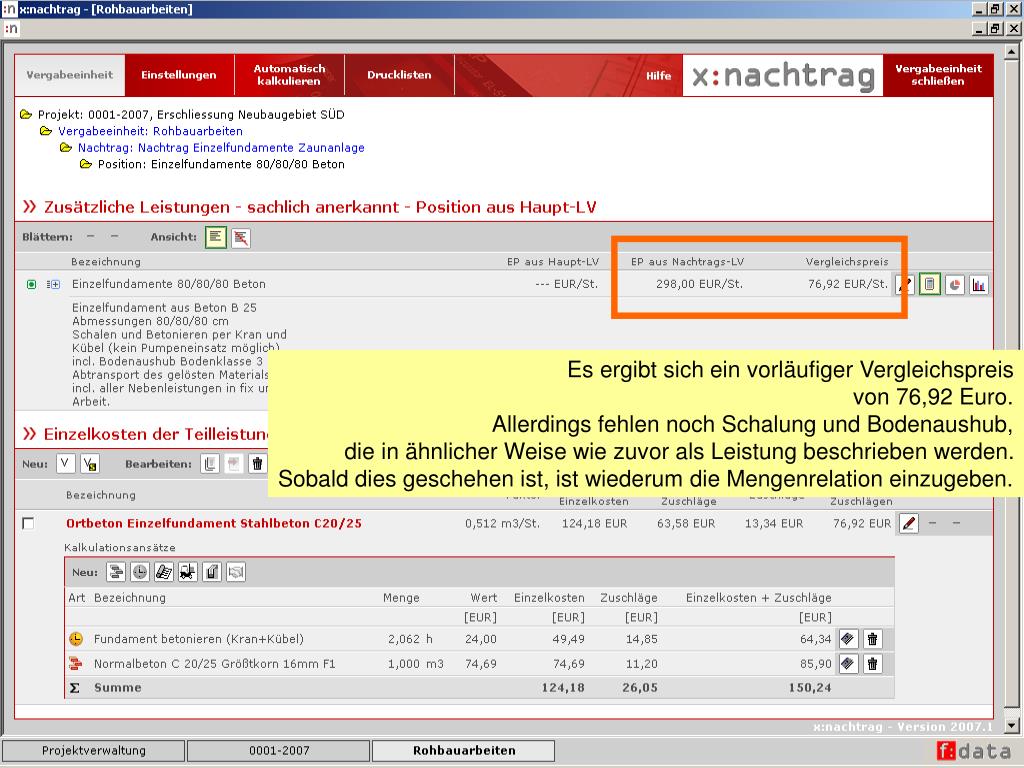Edit the Normalbeton C 20/25 row
1024x768 pixels.
tap(848, 664)
